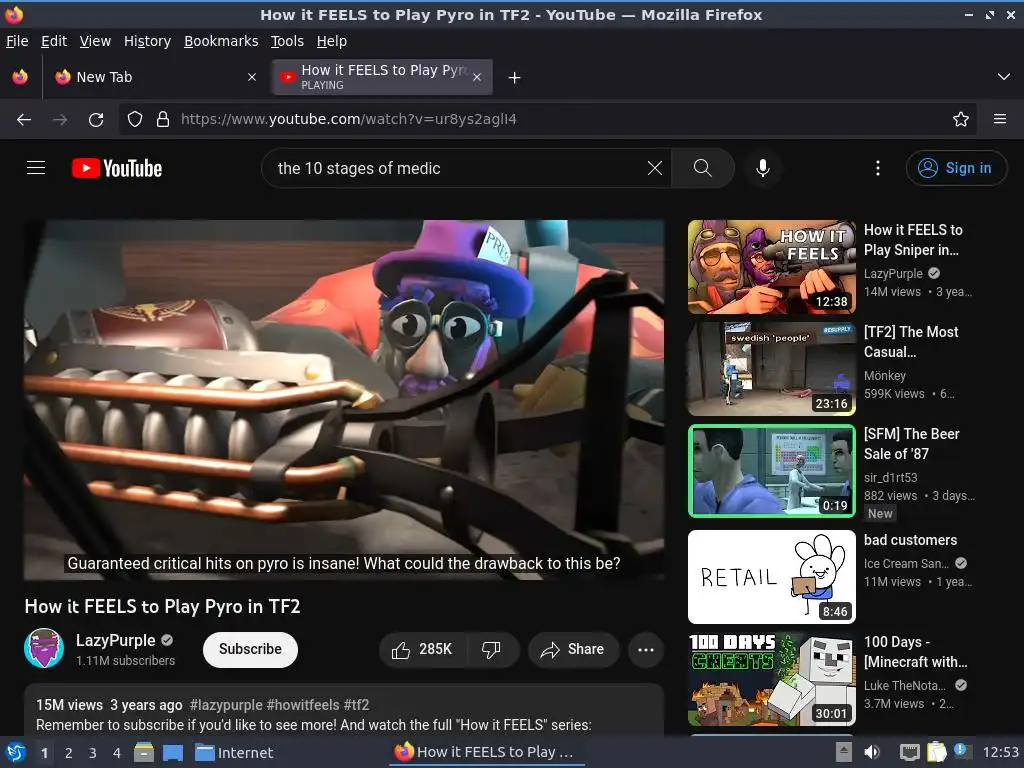This screenshot has height=768, width=1024.
Task: Dislike the video with thumbs down
Action: pyautogui.click(x=492, y=649)
